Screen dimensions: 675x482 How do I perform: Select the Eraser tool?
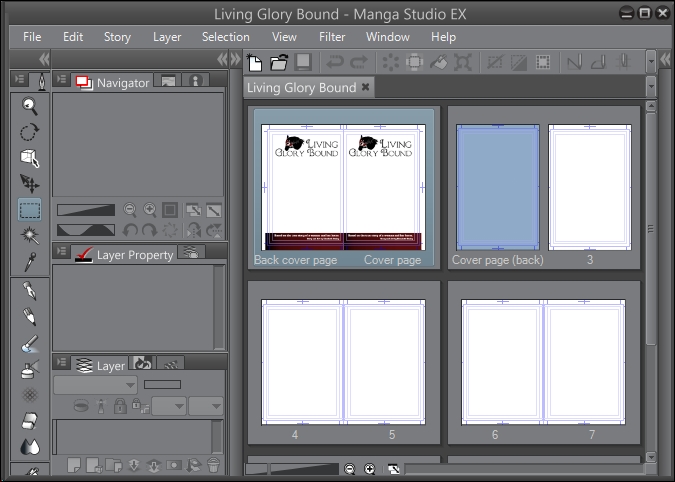[29, 420]
